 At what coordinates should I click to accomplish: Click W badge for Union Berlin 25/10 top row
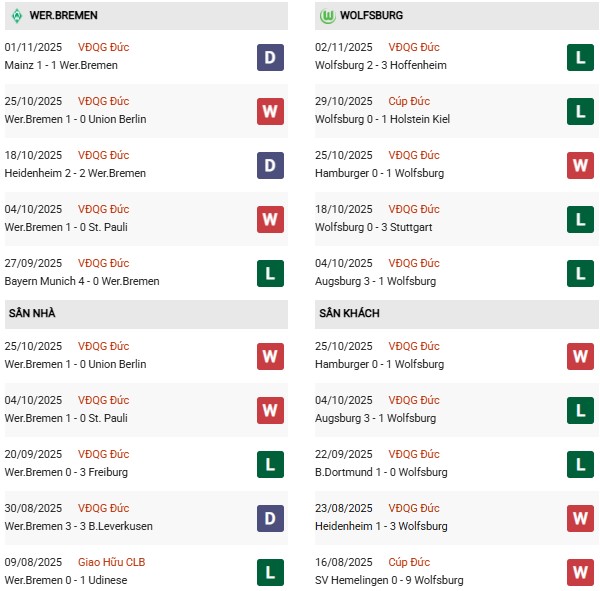pyautogui.click(x=270, y=111)
